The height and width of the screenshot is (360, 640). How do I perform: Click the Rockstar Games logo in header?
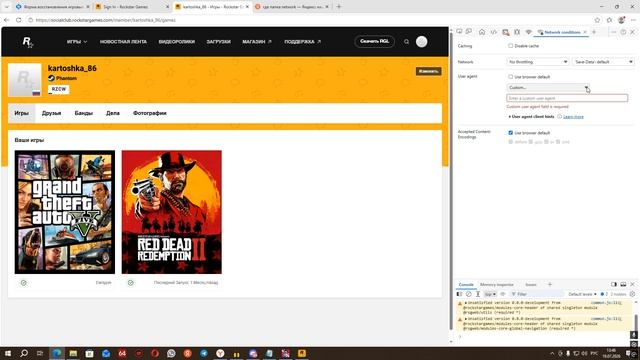27,42
